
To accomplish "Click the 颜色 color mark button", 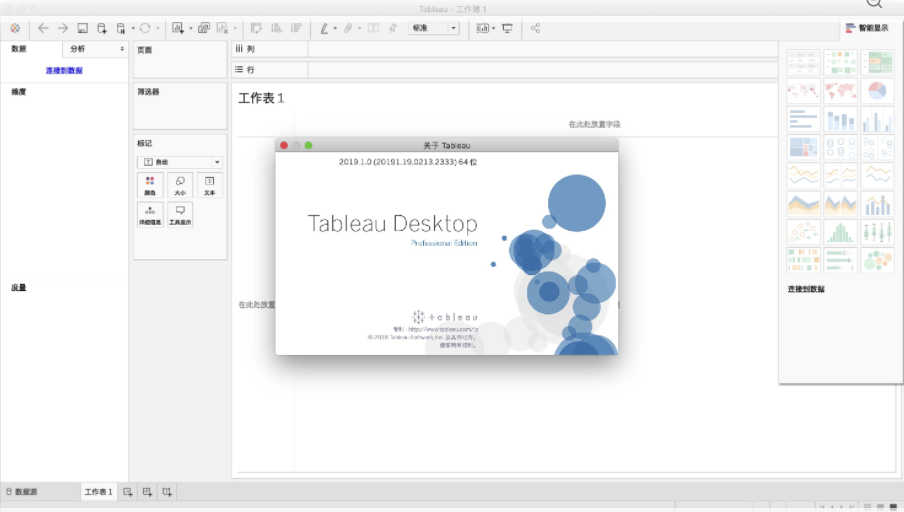I will [150, 185].
